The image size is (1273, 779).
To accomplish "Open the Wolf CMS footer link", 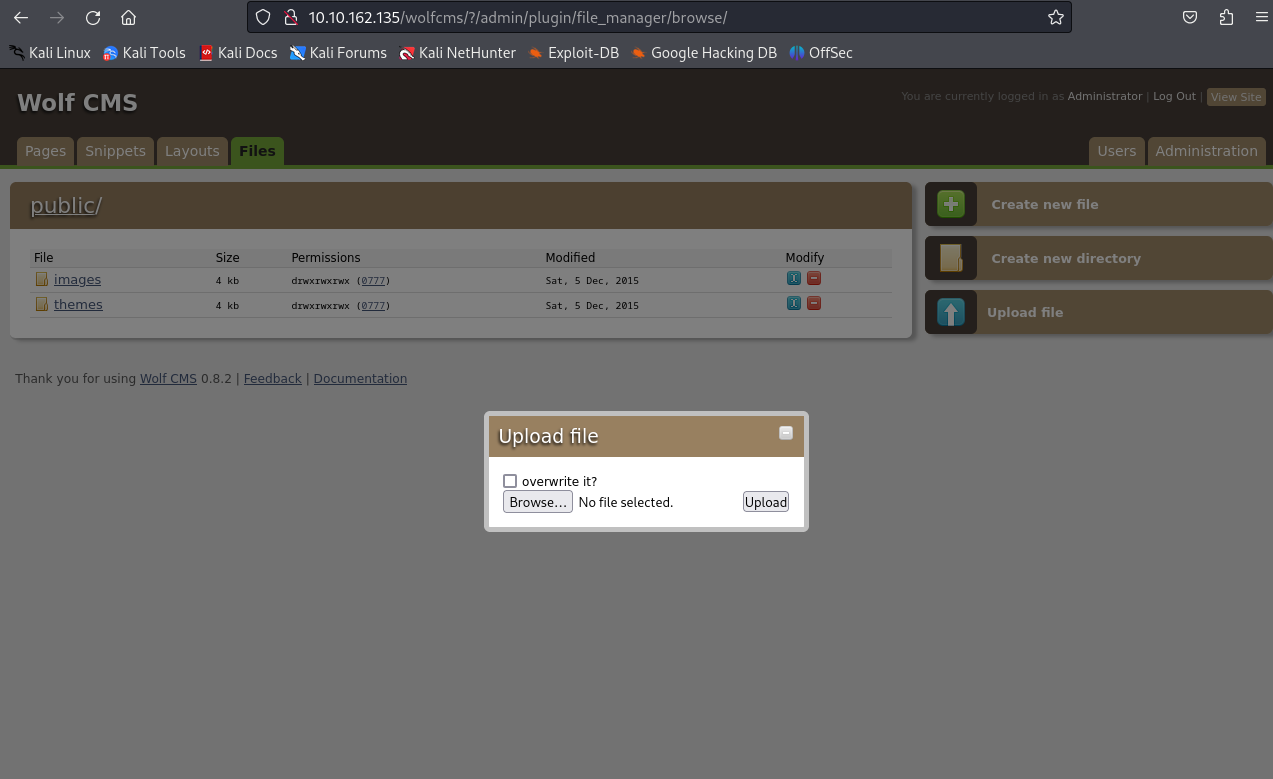I will [x=168, y=379].
